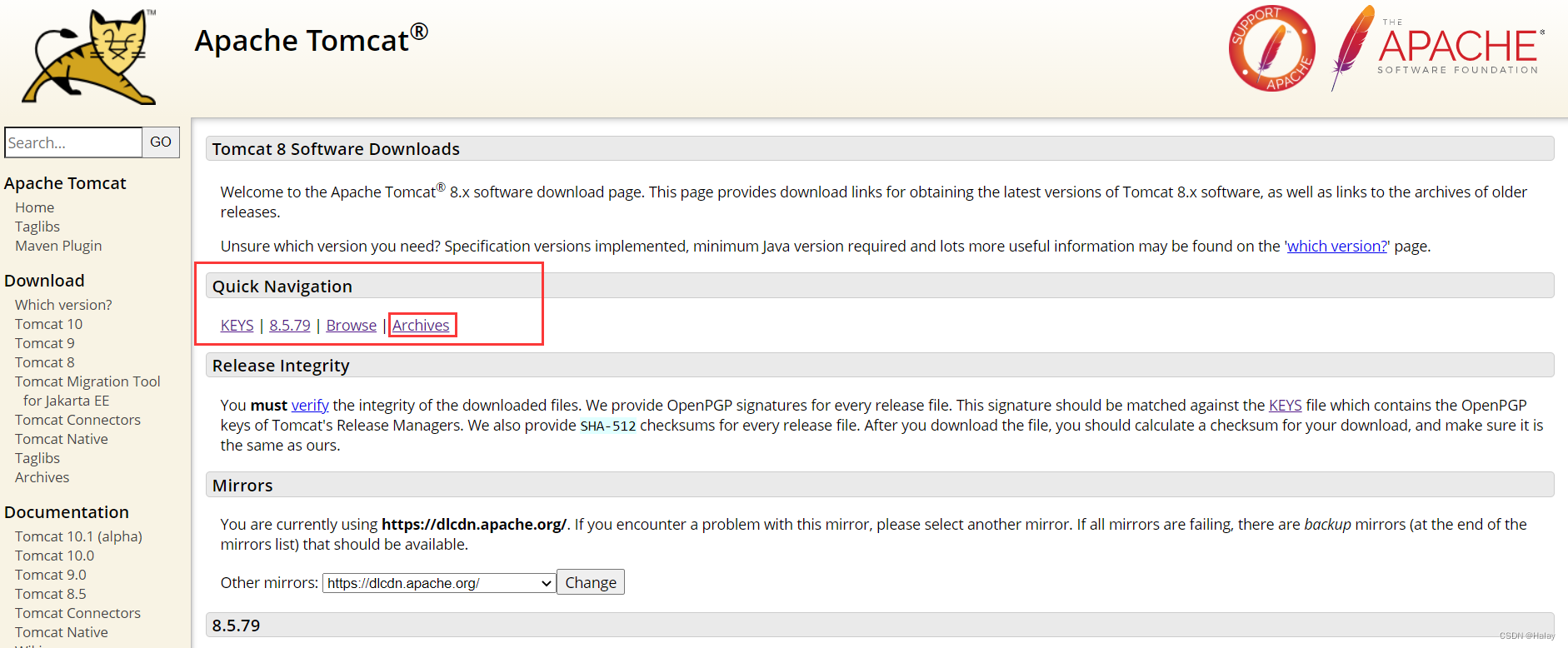
Task: Click the 'Documentation' sidebar heading
Action: pos(67,512)
